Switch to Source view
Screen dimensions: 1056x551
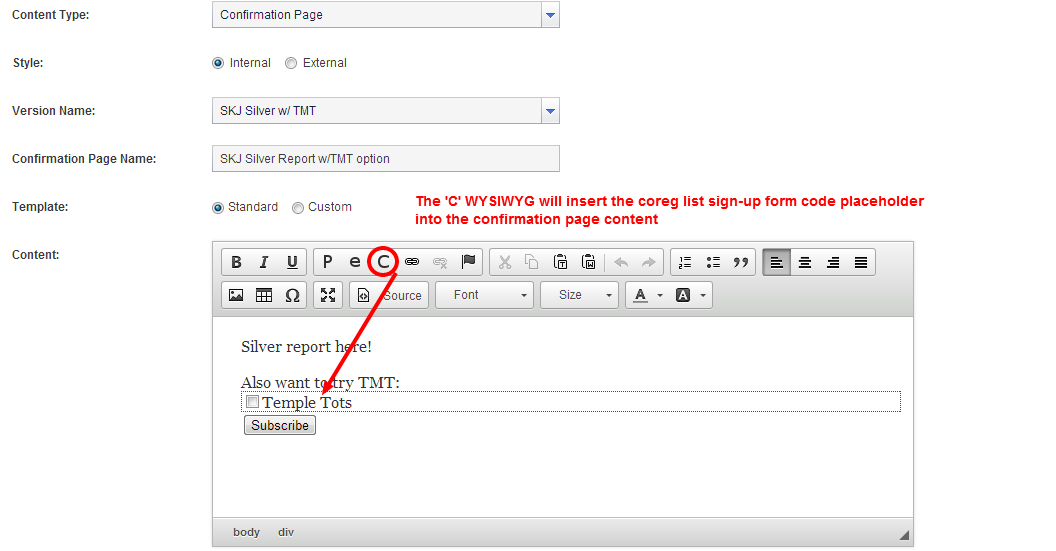point(389,295)
